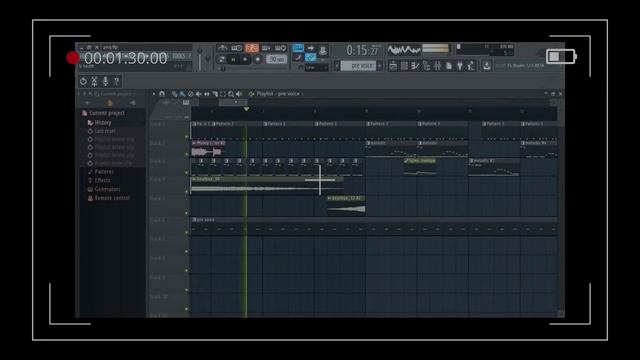This screenshot has height=360, width=640.
Task: Open Patterns in the browser tree
Action: tap(101, 172)
